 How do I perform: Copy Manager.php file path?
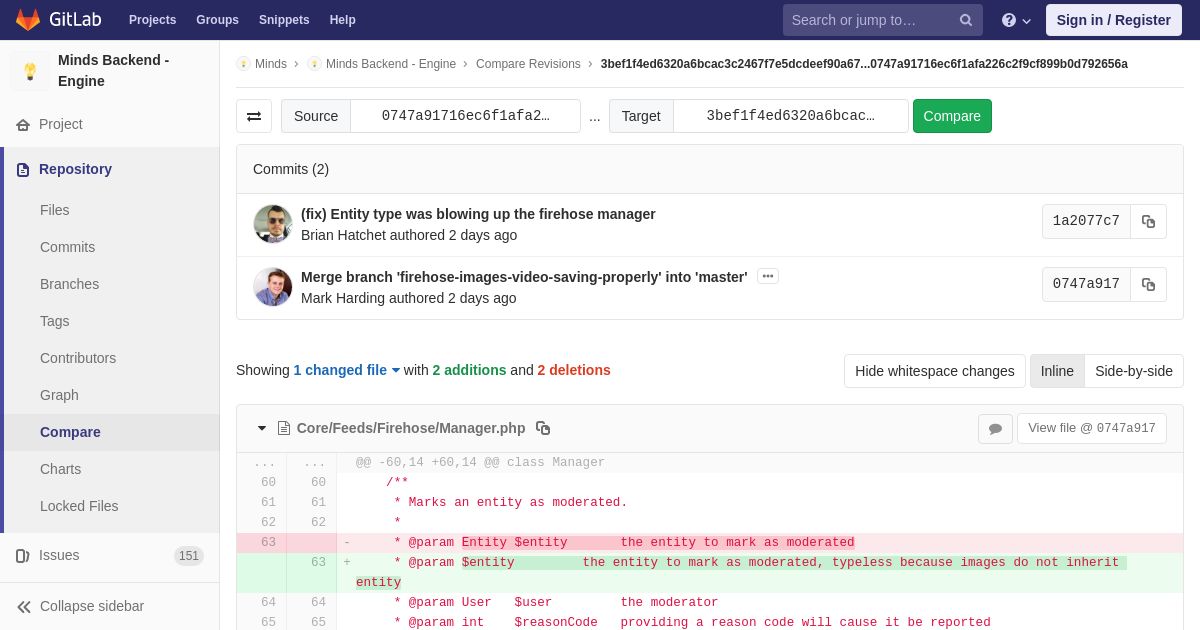pos(543,428)
